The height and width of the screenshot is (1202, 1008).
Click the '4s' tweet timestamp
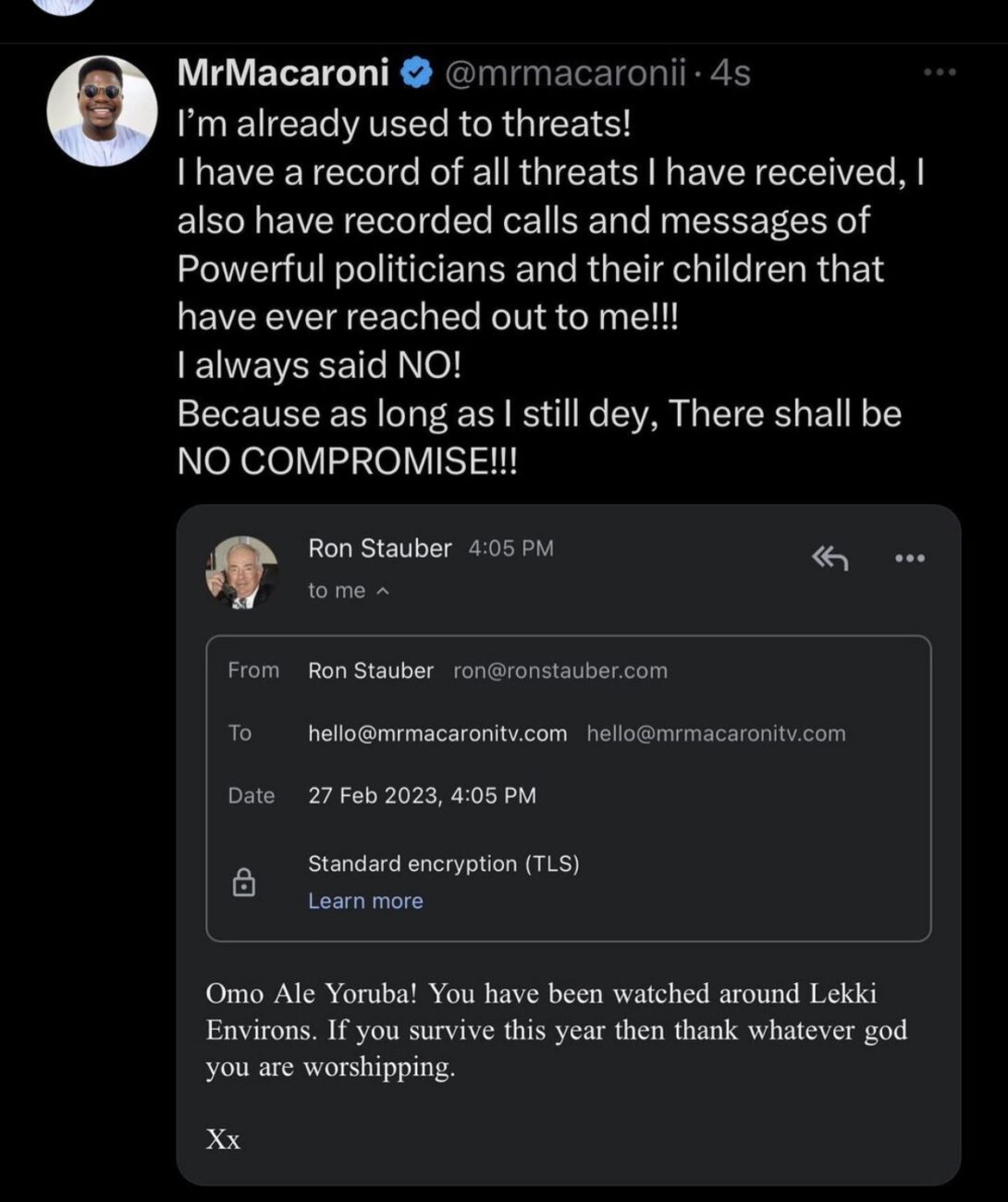click(731, 72)
